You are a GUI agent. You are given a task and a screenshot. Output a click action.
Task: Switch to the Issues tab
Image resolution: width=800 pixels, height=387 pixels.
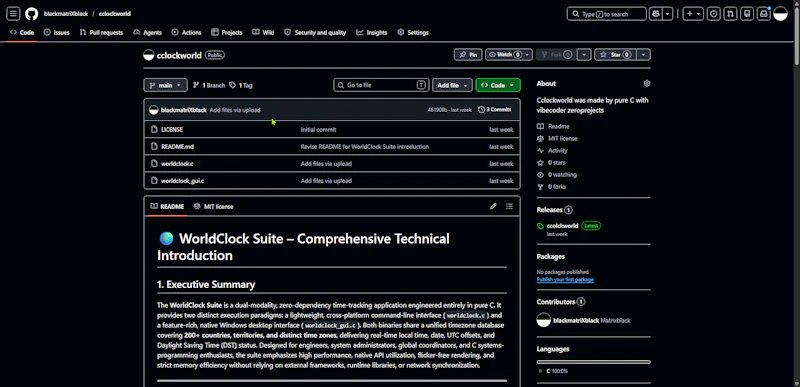point(57,32)
